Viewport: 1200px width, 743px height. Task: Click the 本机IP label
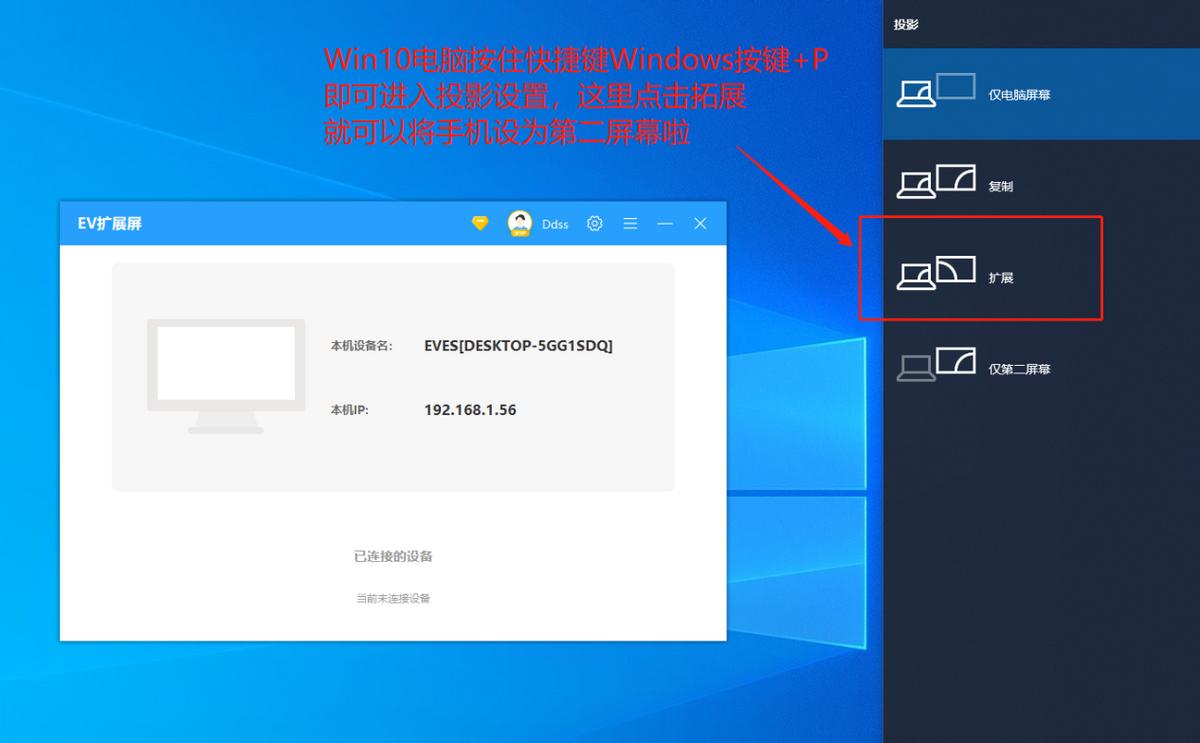pos(350,410)
